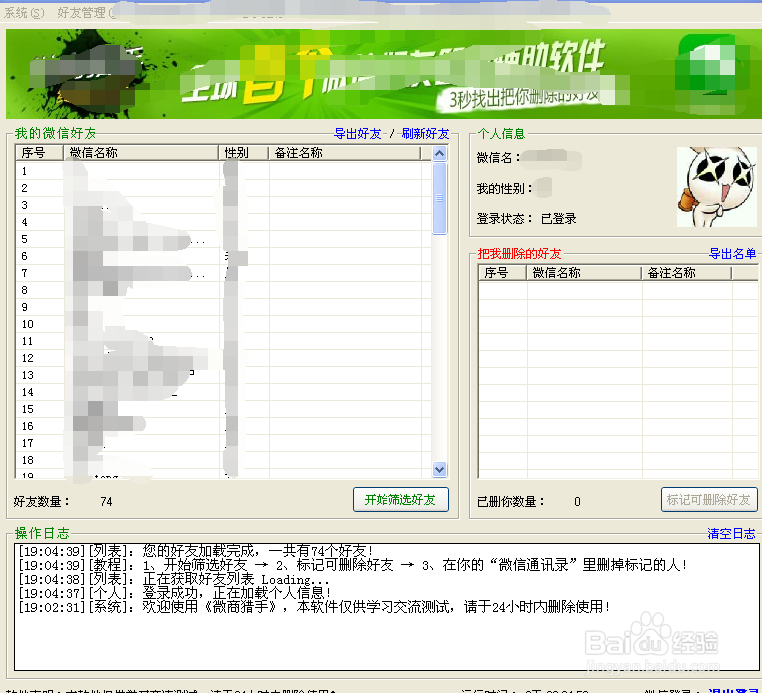This screenshot has height=693, width=762.
Task: Click 备注名称 header in deleted friends table
Action: pos(687,273)
